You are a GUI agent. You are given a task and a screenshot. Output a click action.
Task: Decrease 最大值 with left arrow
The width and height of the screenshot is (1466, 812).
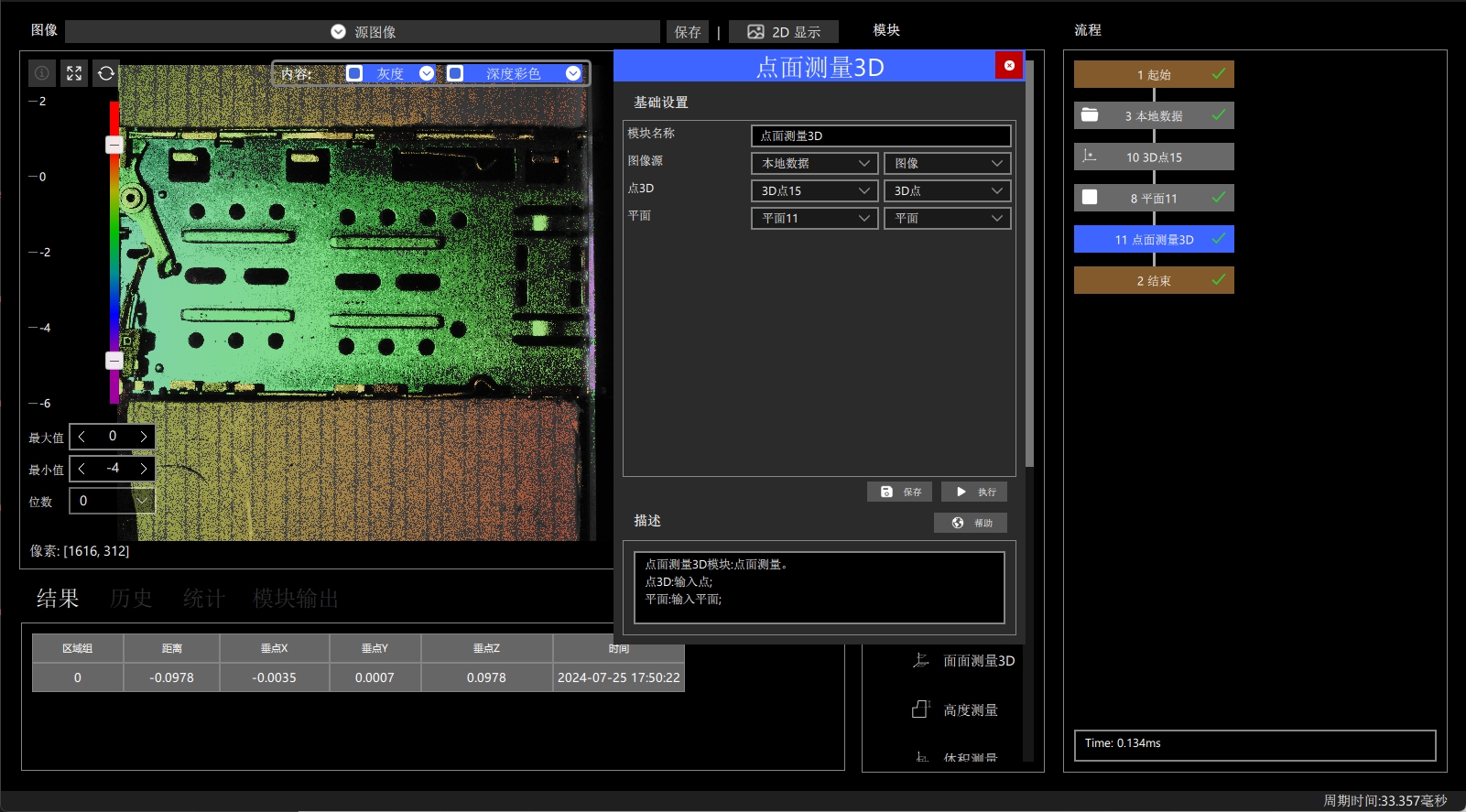point(82,437)
